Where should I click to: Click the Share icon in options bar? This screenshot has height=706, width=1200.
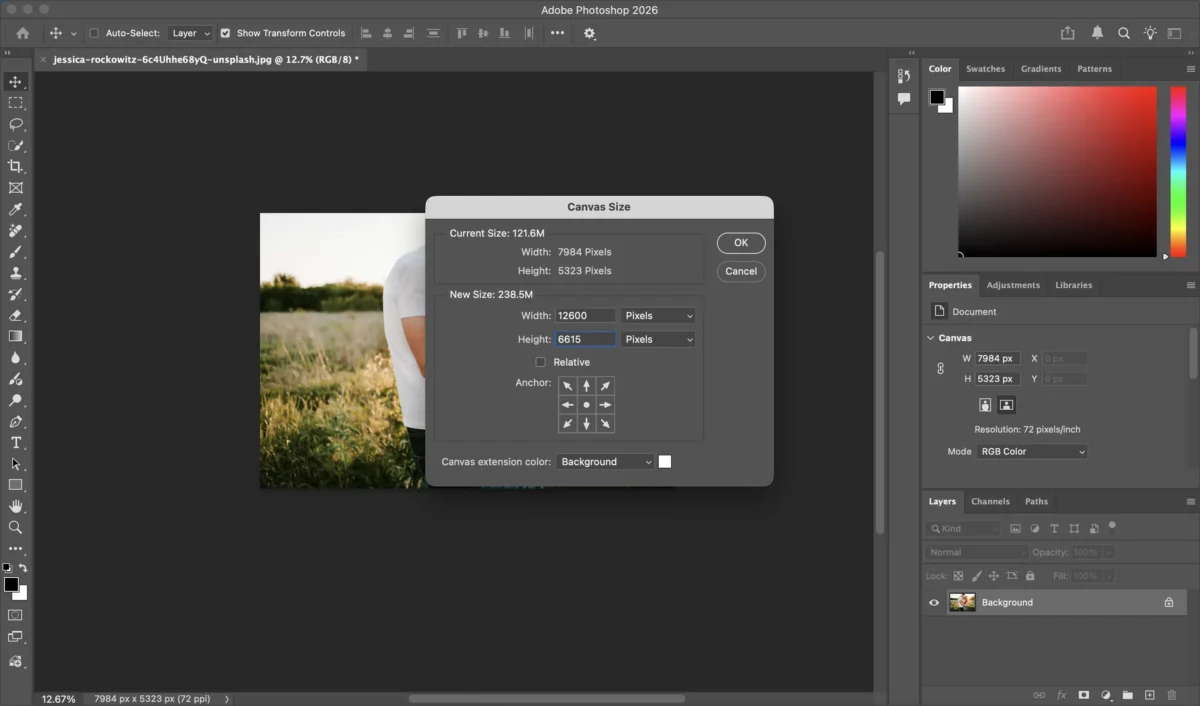[x=1068, y=33]
